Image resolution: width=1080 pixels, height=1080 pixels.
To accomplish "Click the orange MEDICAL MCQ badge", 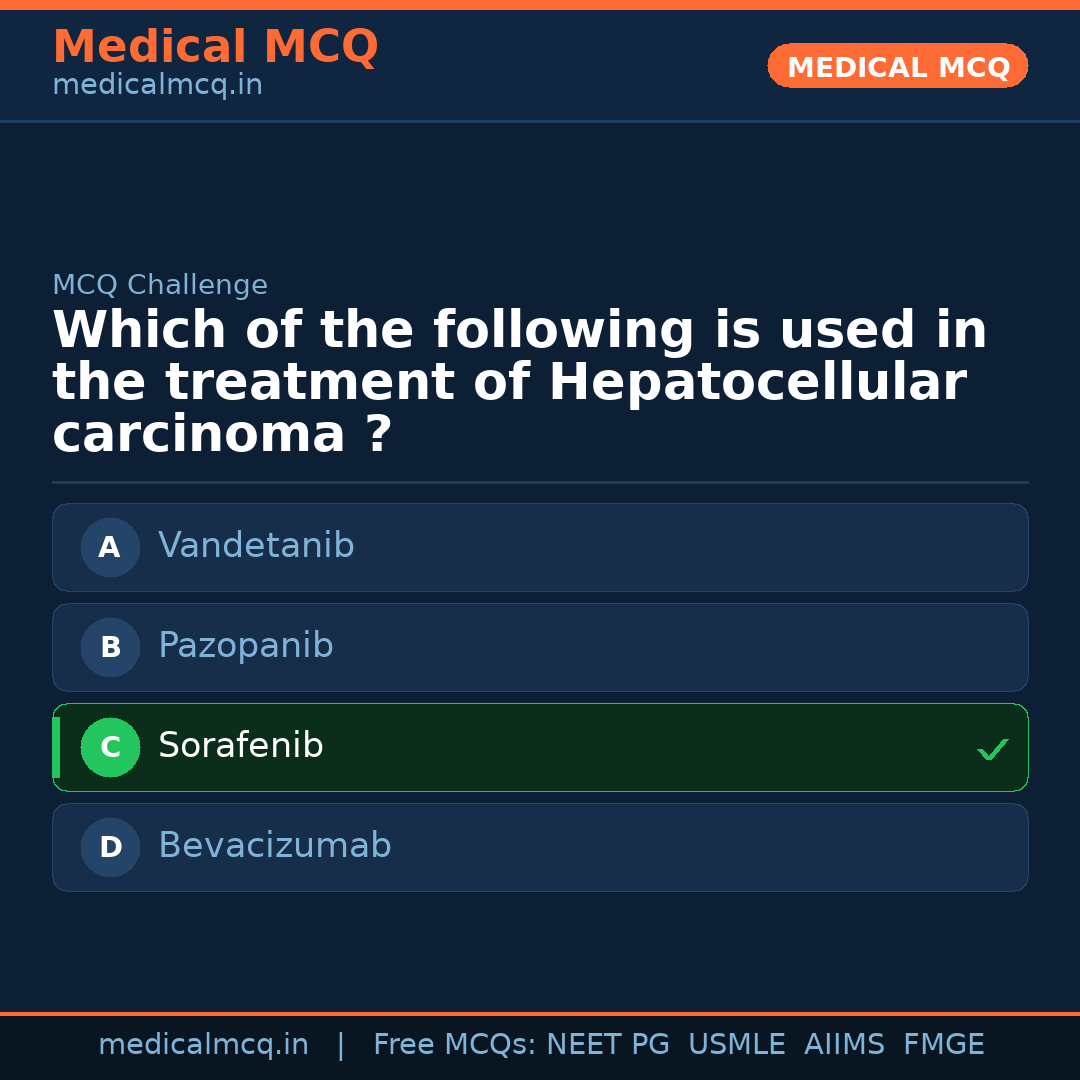I will (897, 66).
